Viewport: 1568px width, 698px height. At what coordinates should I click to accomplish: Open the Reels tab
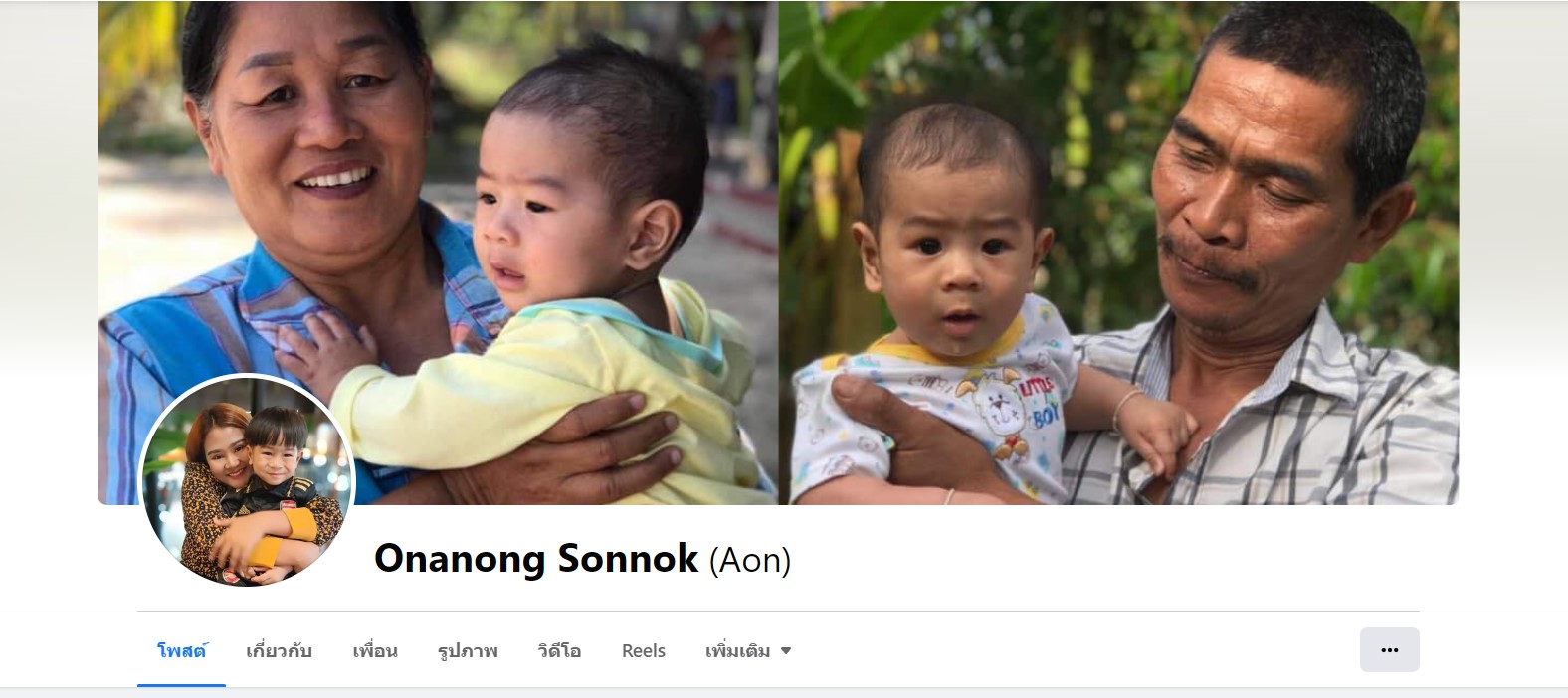pyautogui.click(x=643, y=651)
